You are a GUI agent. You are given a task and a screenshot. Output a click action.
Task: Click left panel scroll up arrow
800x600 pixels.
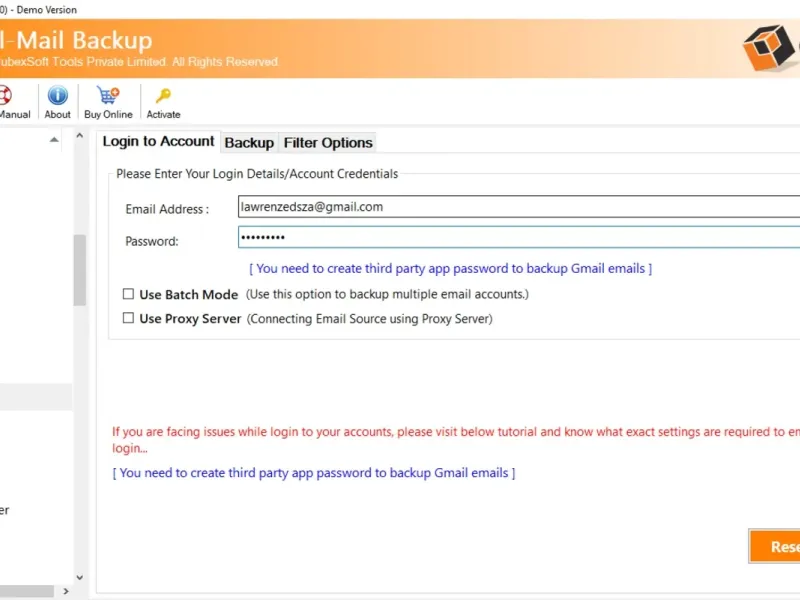tap(80, 136)
